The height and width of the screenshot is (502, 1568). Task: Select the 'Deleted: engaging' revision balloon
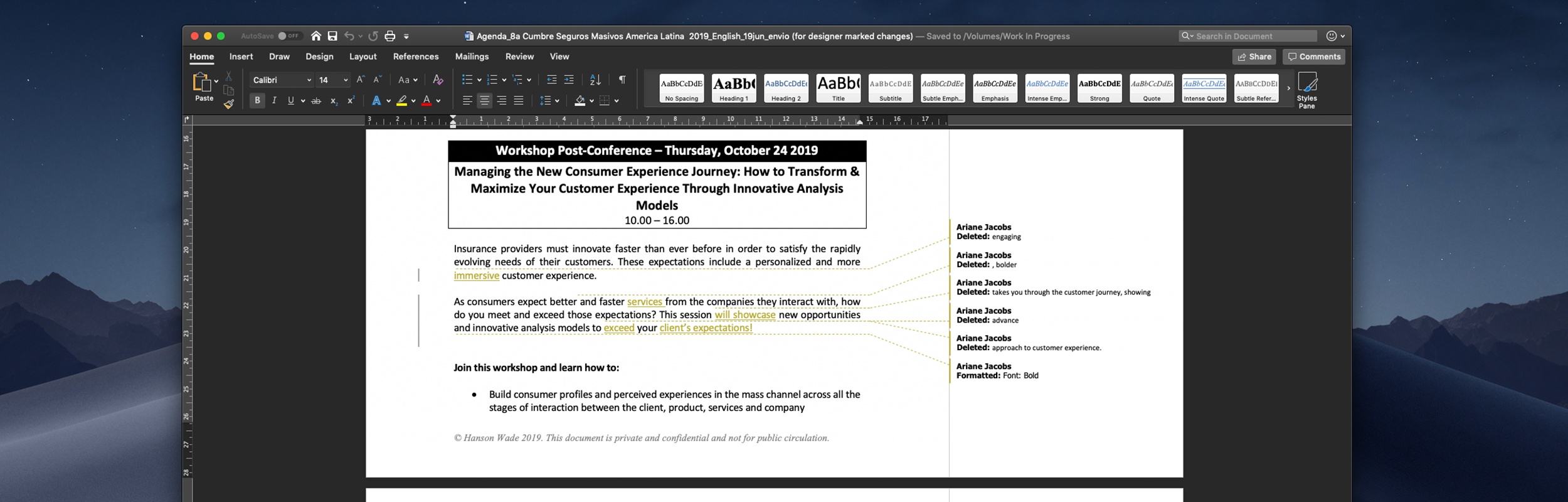(988, 232)
